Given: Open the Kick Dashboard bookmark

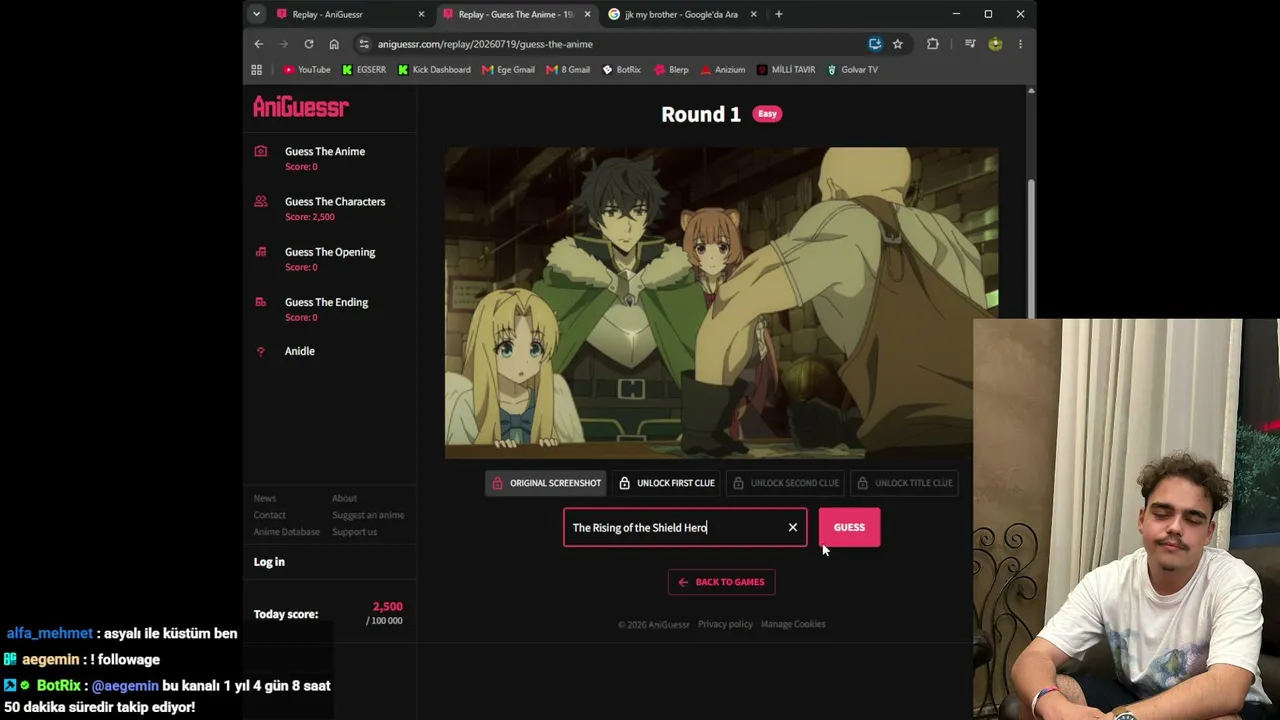Looking at the screenshot, I should [434, 70].
